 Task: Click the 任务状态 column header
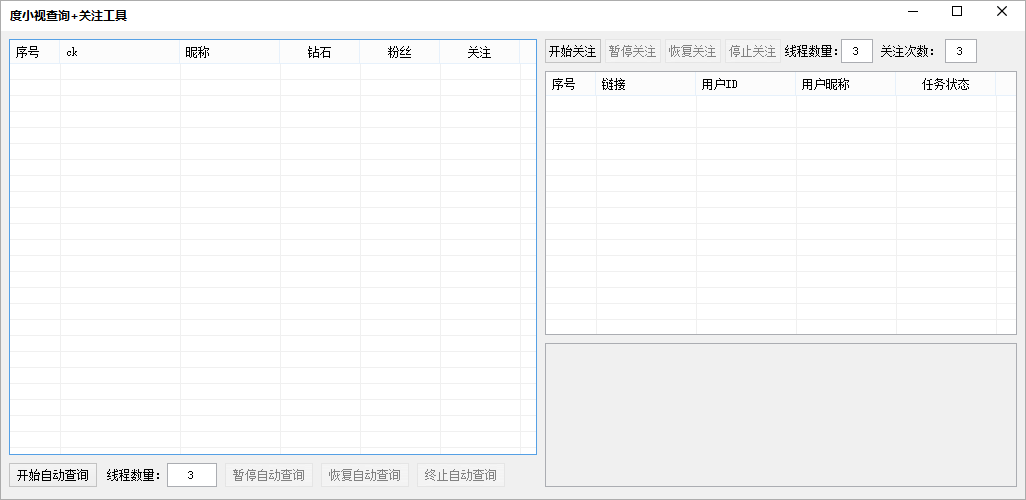[x=946, y=85]
